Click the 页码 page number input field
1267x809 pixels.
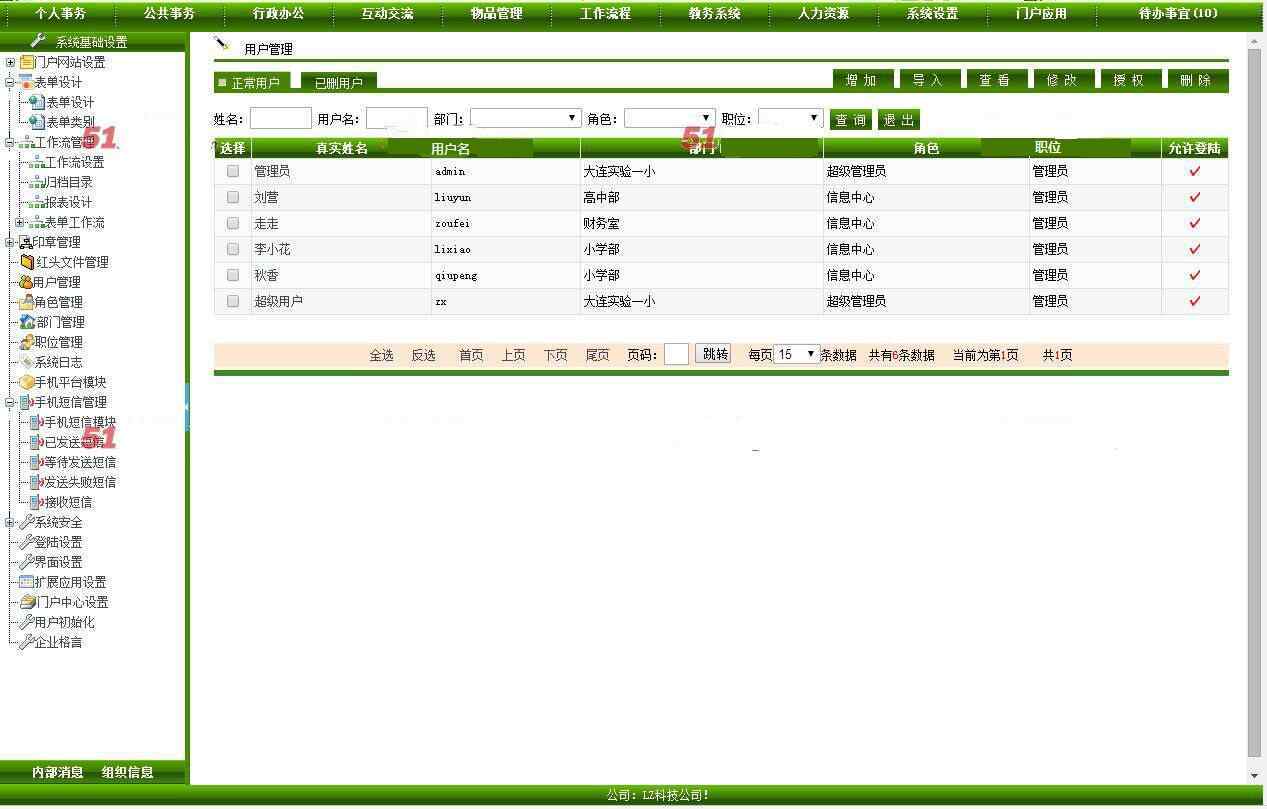(x=676, y=354)
